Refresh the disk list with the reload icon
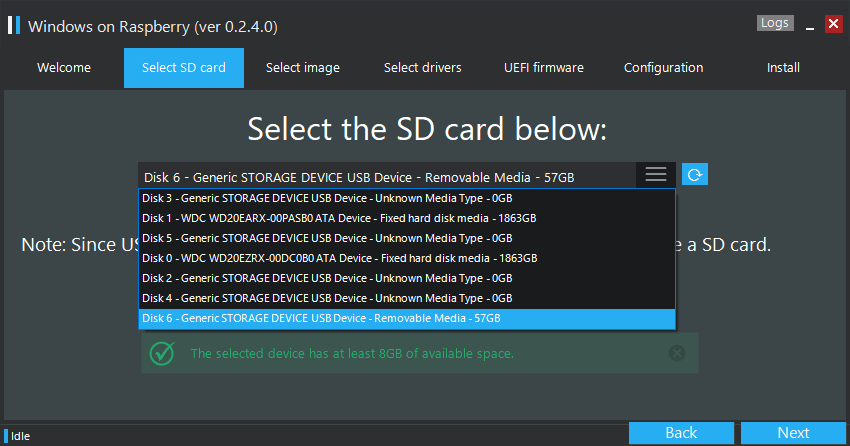The height and width of the screenshot is (446, 850). (x=694, y=174)
